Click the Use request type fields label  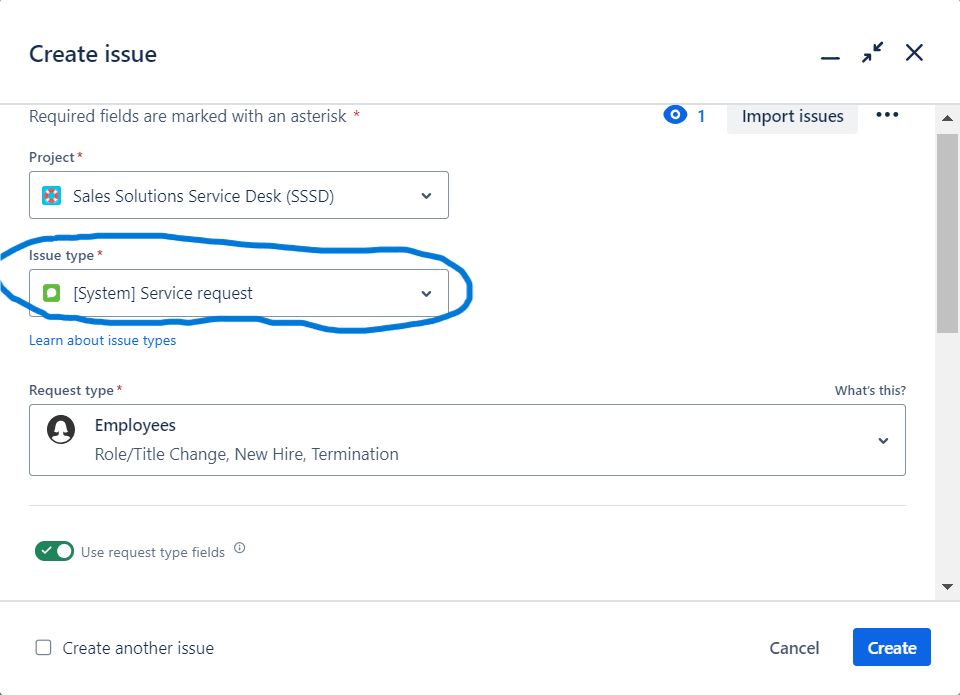click(x=153, y=552)
